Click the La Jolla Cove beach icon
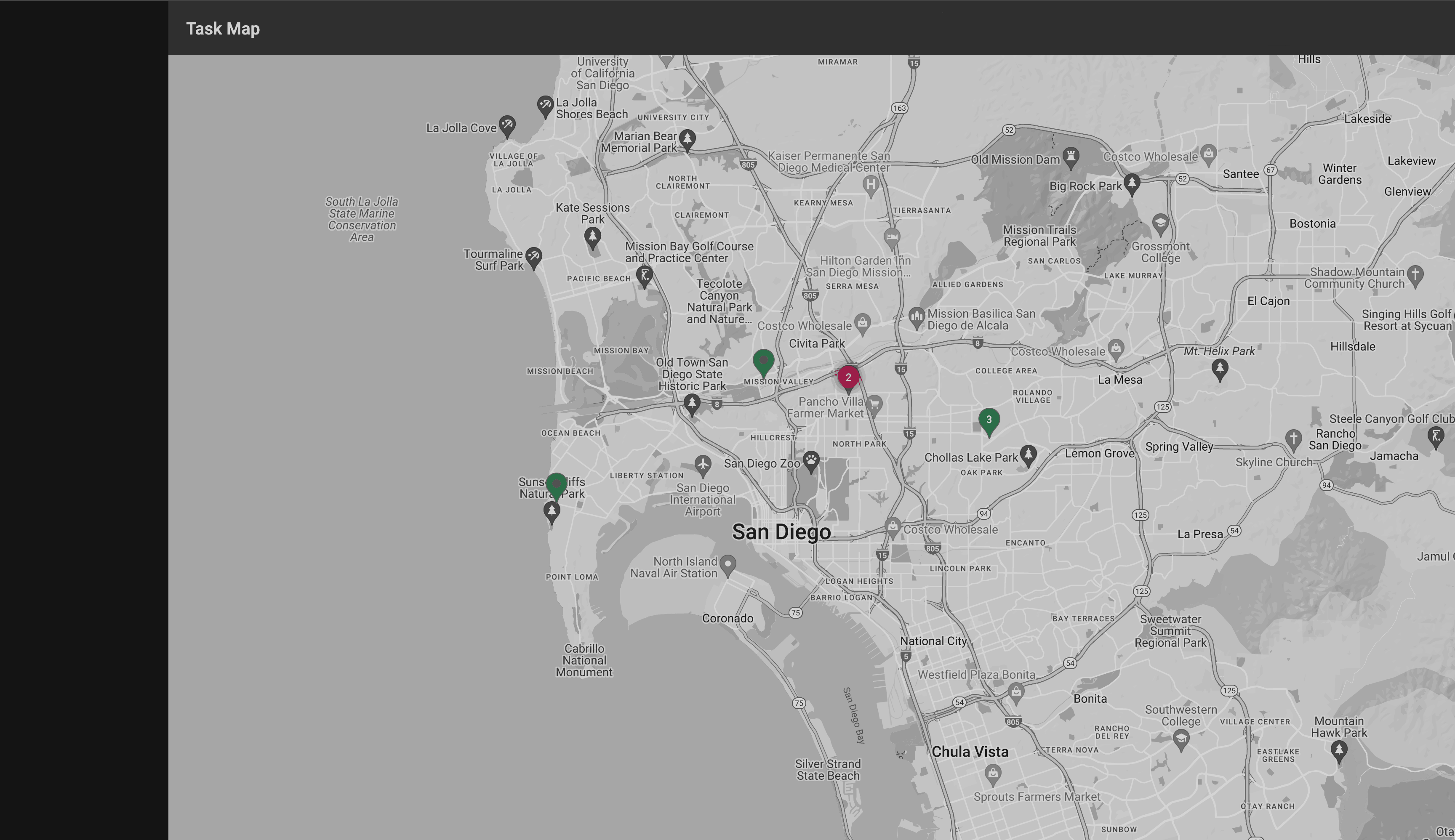Viewport: 1455px width, 840px height. click(x=507, y=125)
